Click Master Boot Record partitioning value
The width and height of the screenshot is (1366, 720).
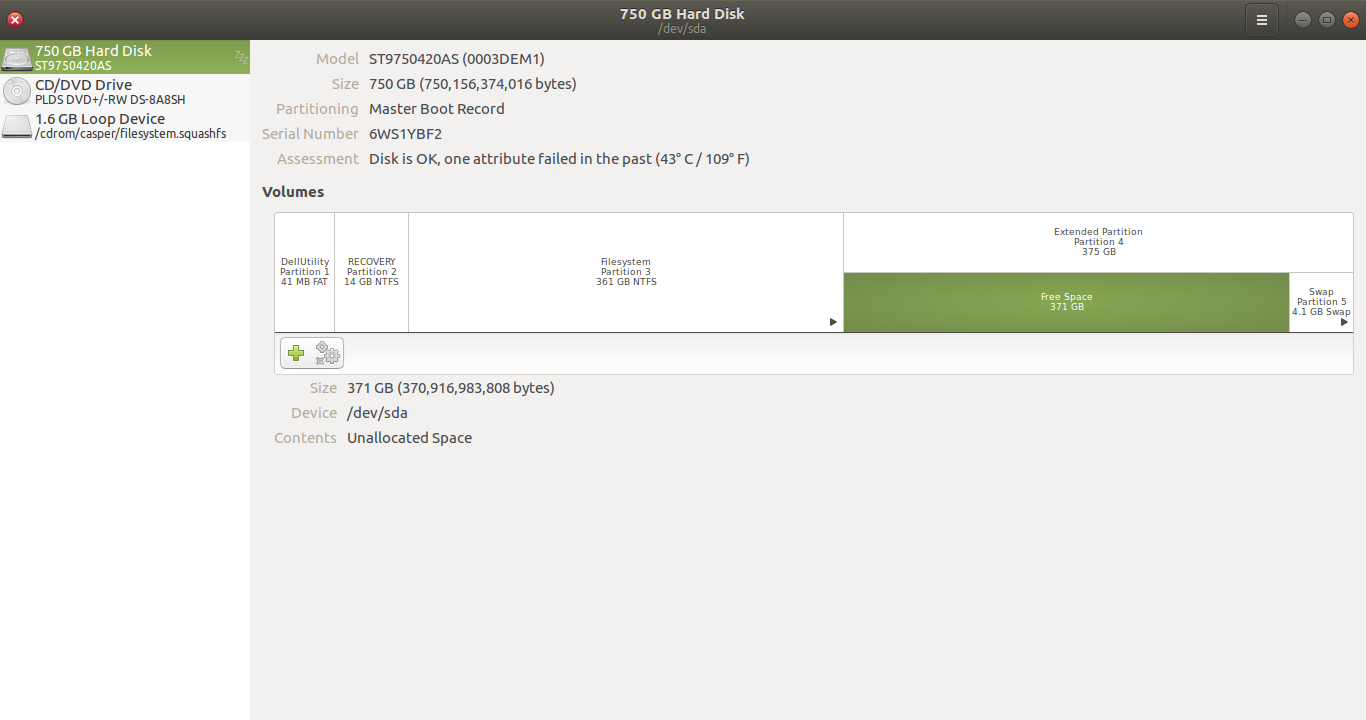tap(437, 109)
